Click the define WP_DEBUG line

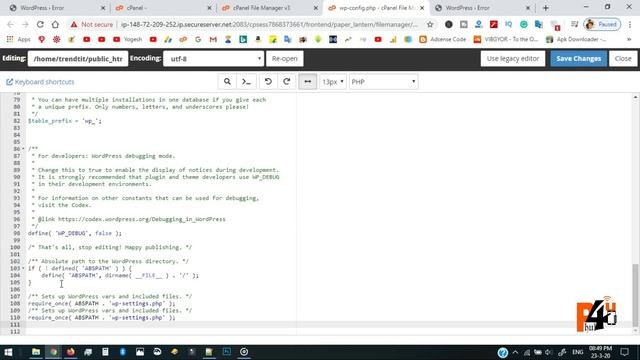coord(75,233)
